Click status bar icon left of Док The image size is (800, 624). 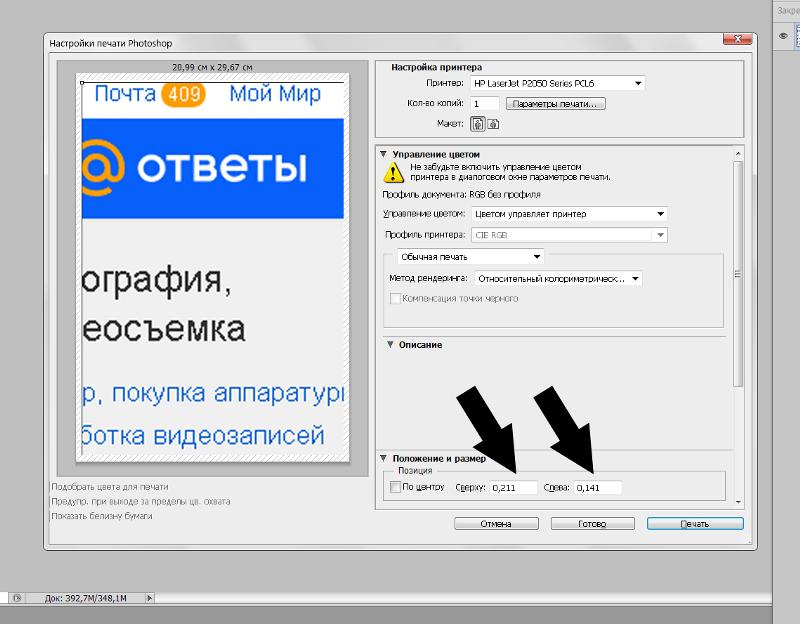[x=17, y=598]
